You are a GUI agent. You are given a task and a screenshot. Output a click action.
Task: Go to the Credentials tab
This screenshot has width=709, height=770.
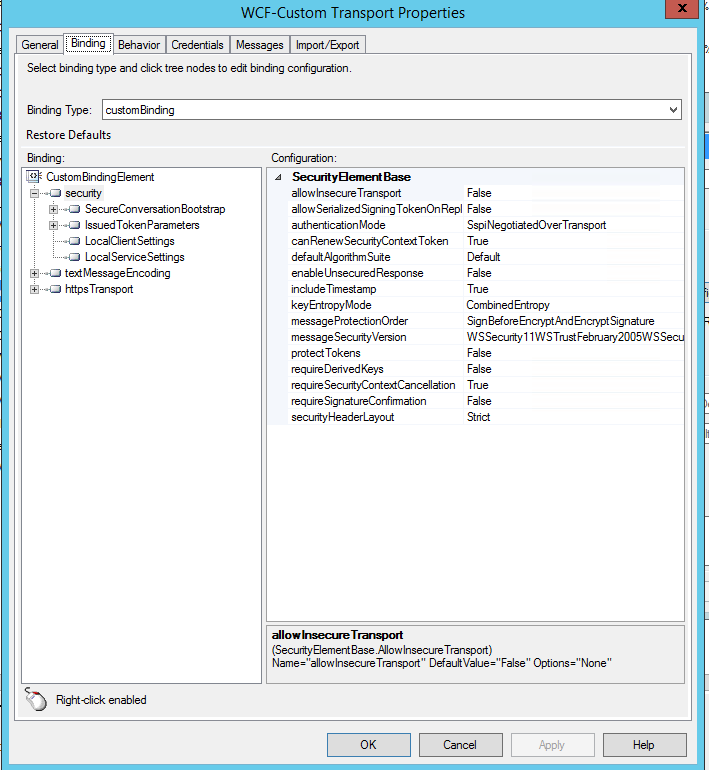pyautogui.click(x=197, y=45)
